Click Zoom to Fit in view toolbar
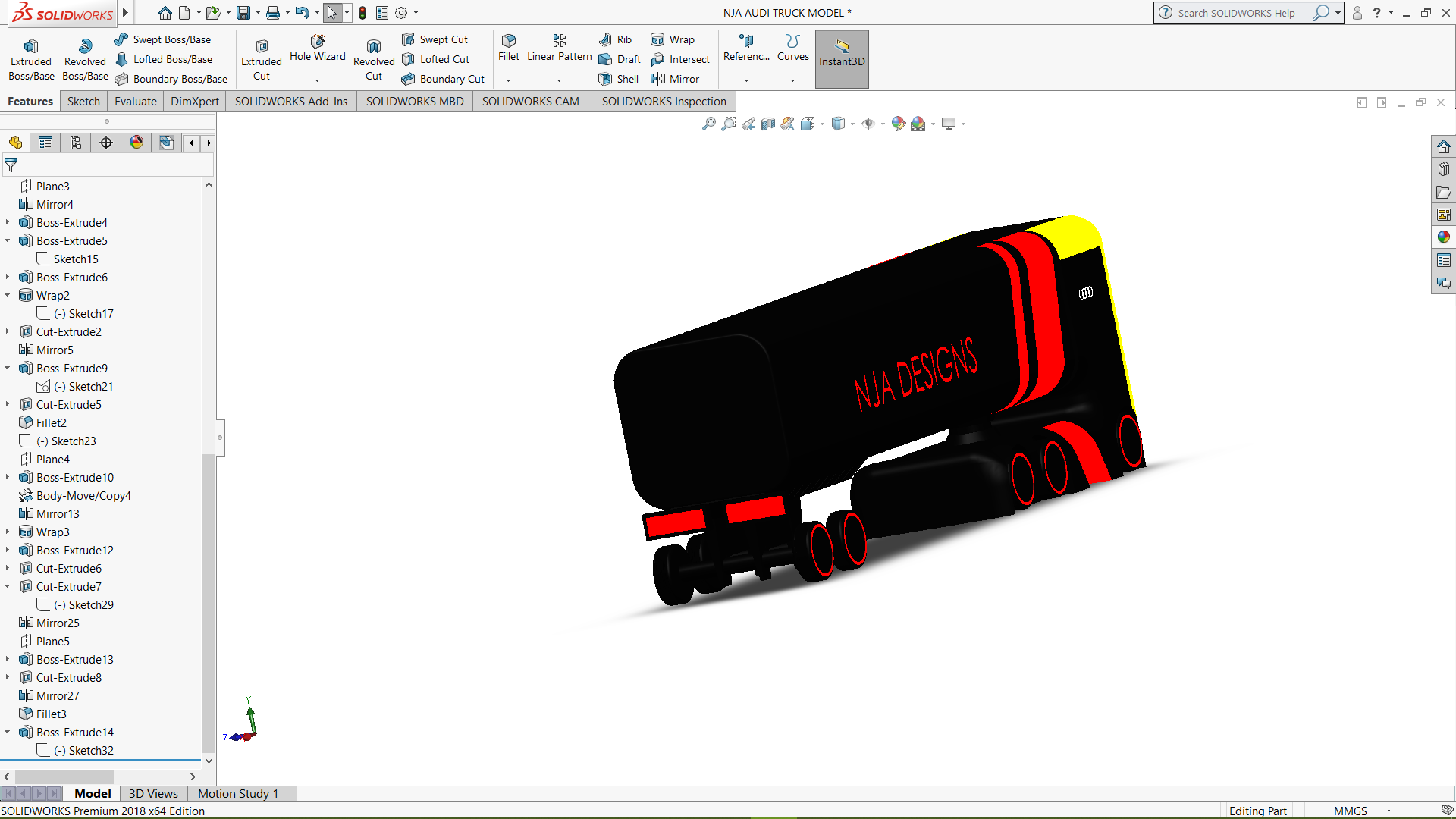1456x819 pixels. tap(709, 124)
